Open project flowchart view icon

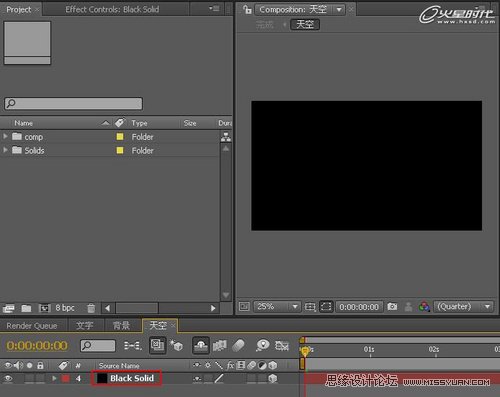tap(226, 137)
